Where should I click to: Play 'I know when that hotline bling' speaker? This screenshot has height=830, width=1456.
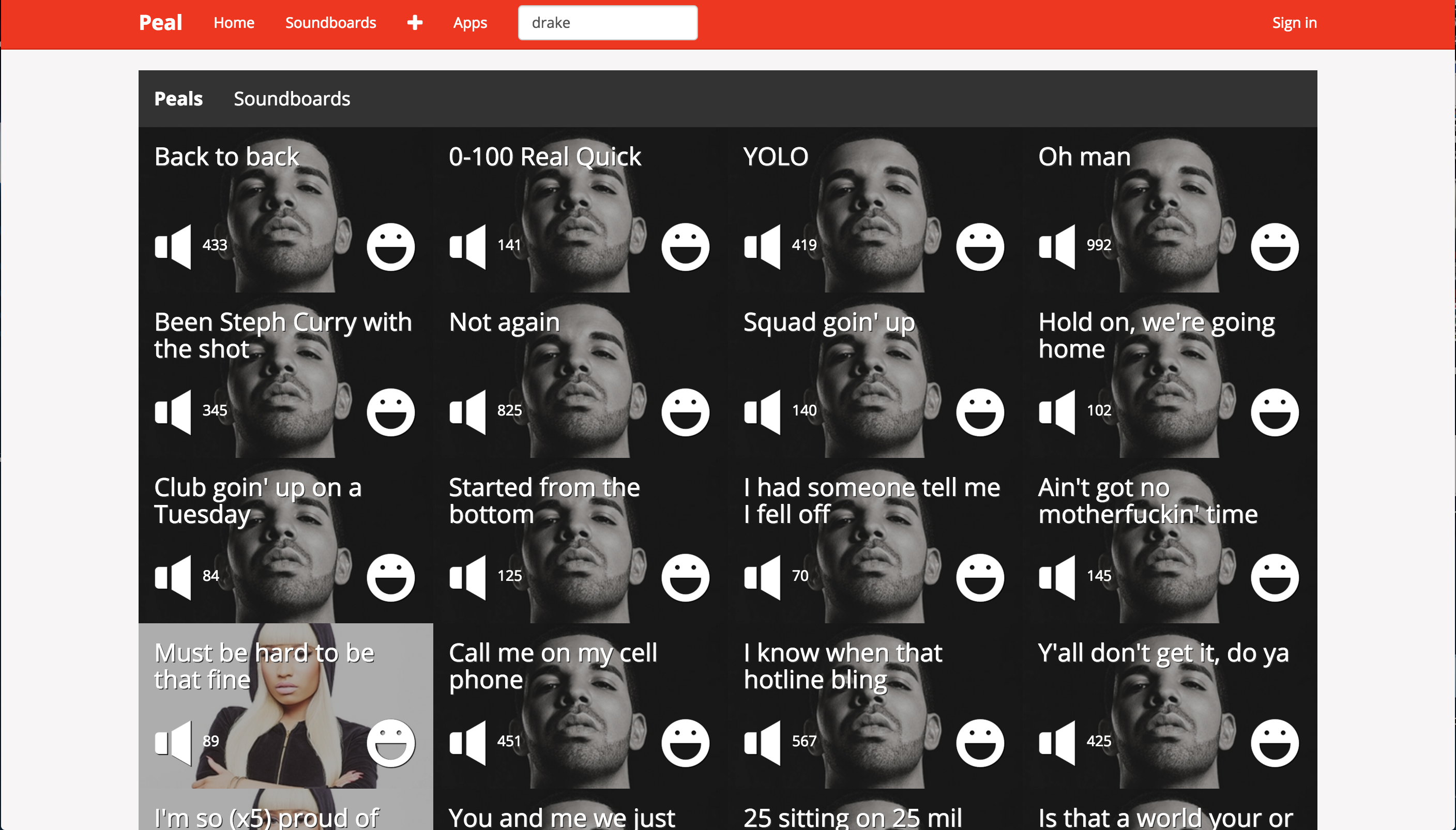pyautogui.click(x=762, y=742)
